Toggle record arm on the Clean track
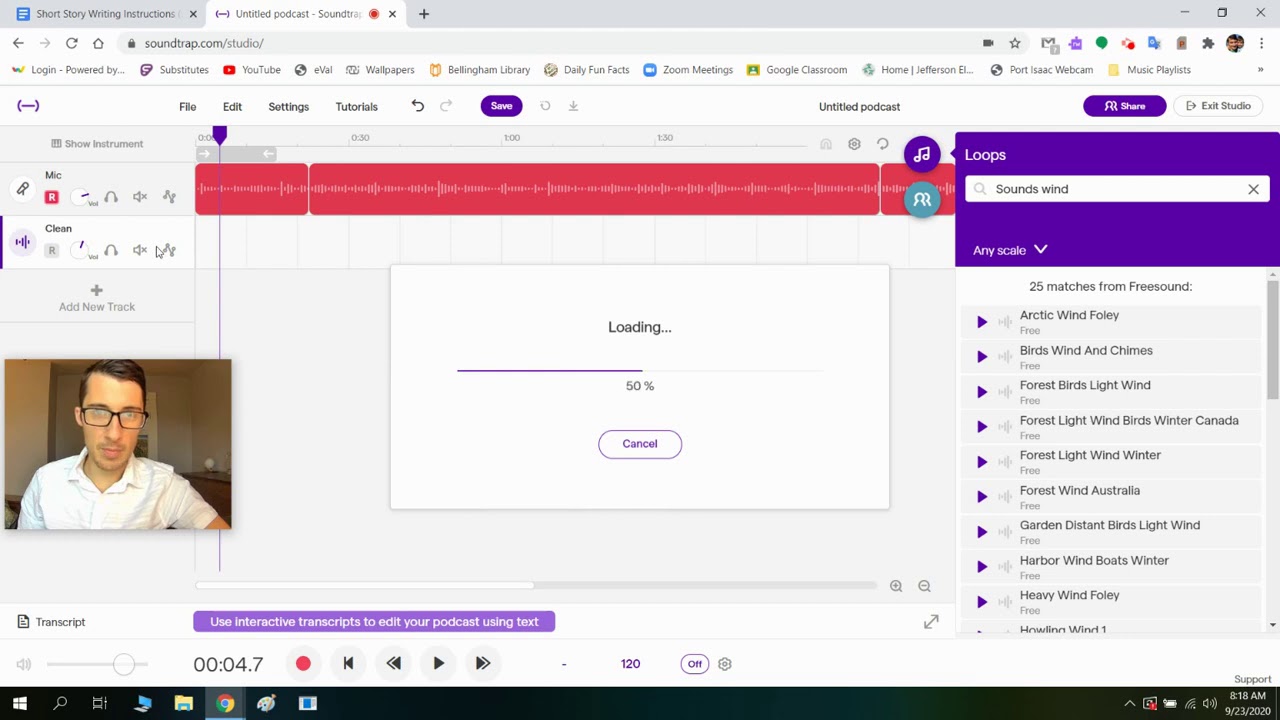1280x720 pixels. (x=52, y=251)
